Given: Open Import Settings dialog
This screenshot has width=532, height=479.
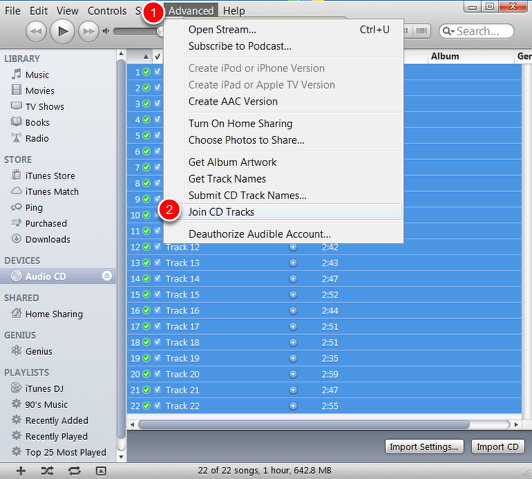Looking at the screenshot, I should [x=423, y=447].
